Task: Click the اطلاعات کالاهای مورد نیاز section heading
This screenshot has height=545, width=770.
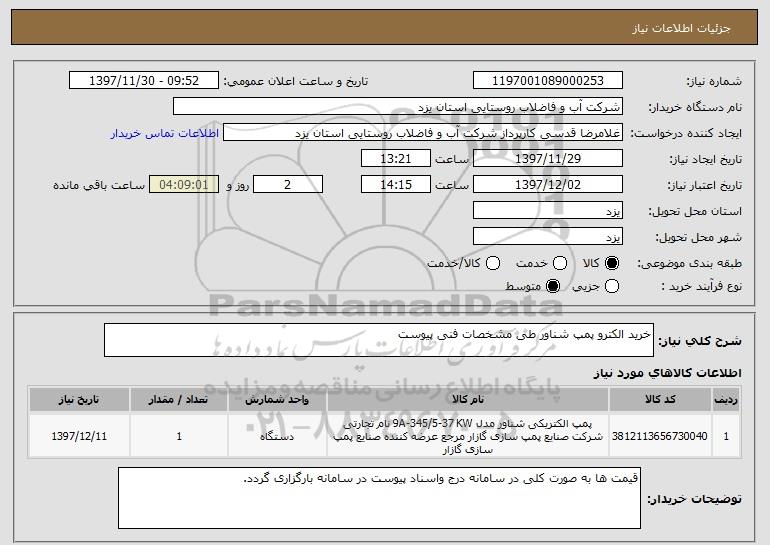Action: click(x=667, y=373)
